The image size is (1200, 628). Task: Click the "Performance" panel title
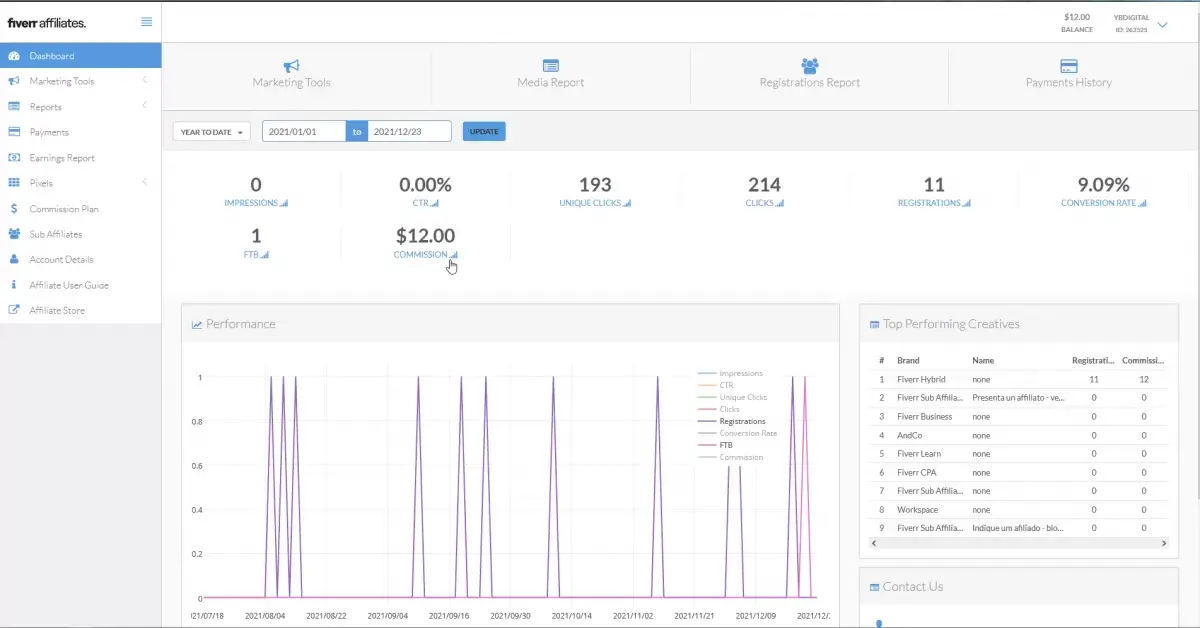[x=241, y=324]
